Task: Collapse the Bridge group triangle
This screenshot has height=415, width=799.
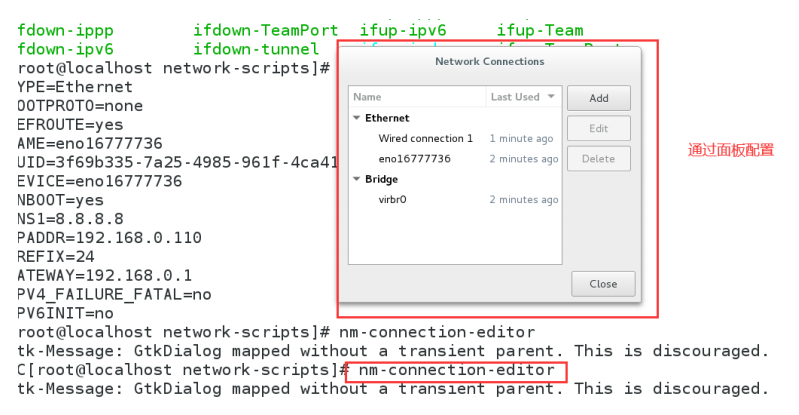Action: pos(357,179)
